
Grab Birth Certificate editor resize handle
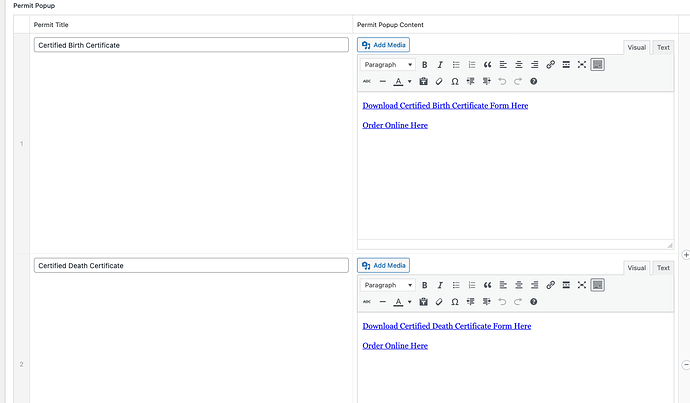pyautogui.click(x=670, y=245)
